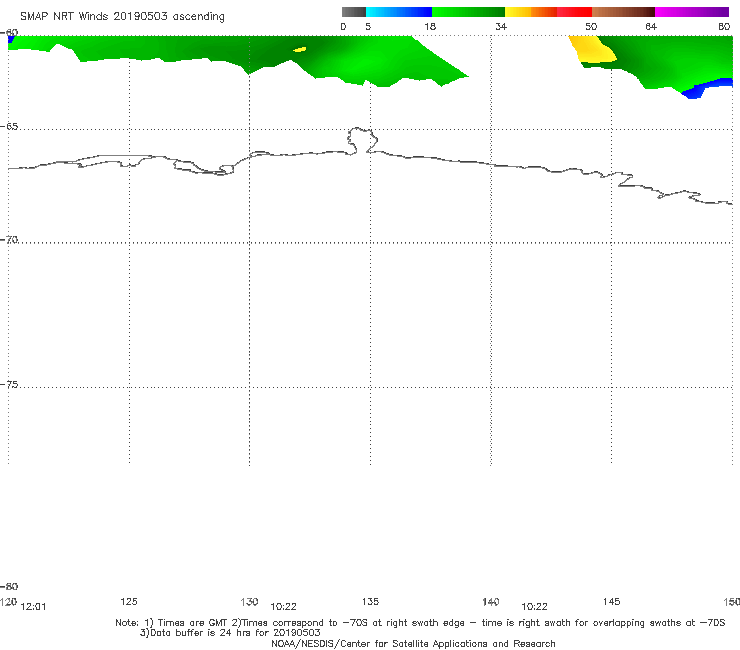Click the large yellow wind patch on the map
Viewport: 740px width, 650px height.
tap(592, 51)
